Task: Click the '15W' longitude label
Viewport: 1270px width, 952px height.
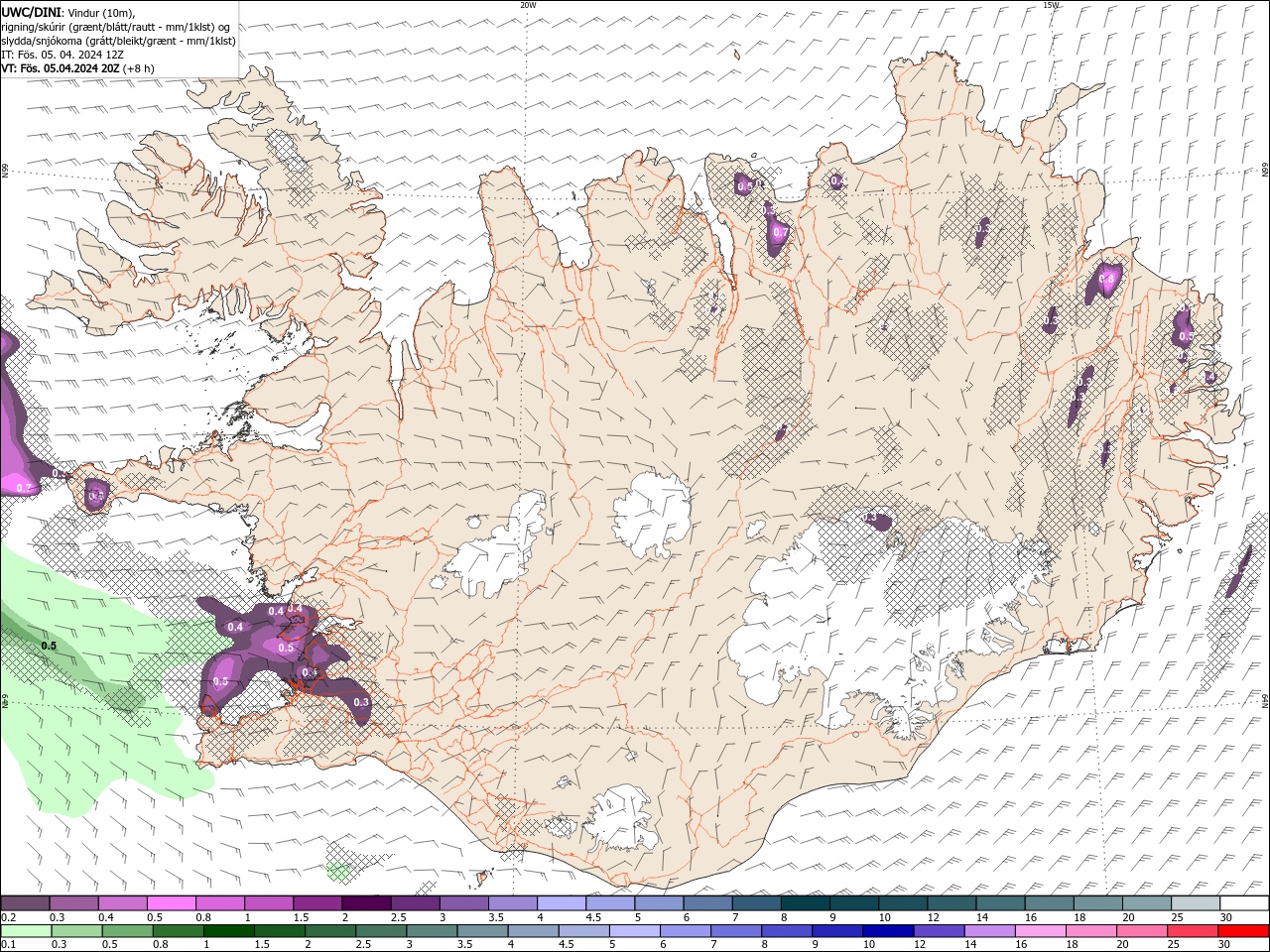Action: [1052, 5]
